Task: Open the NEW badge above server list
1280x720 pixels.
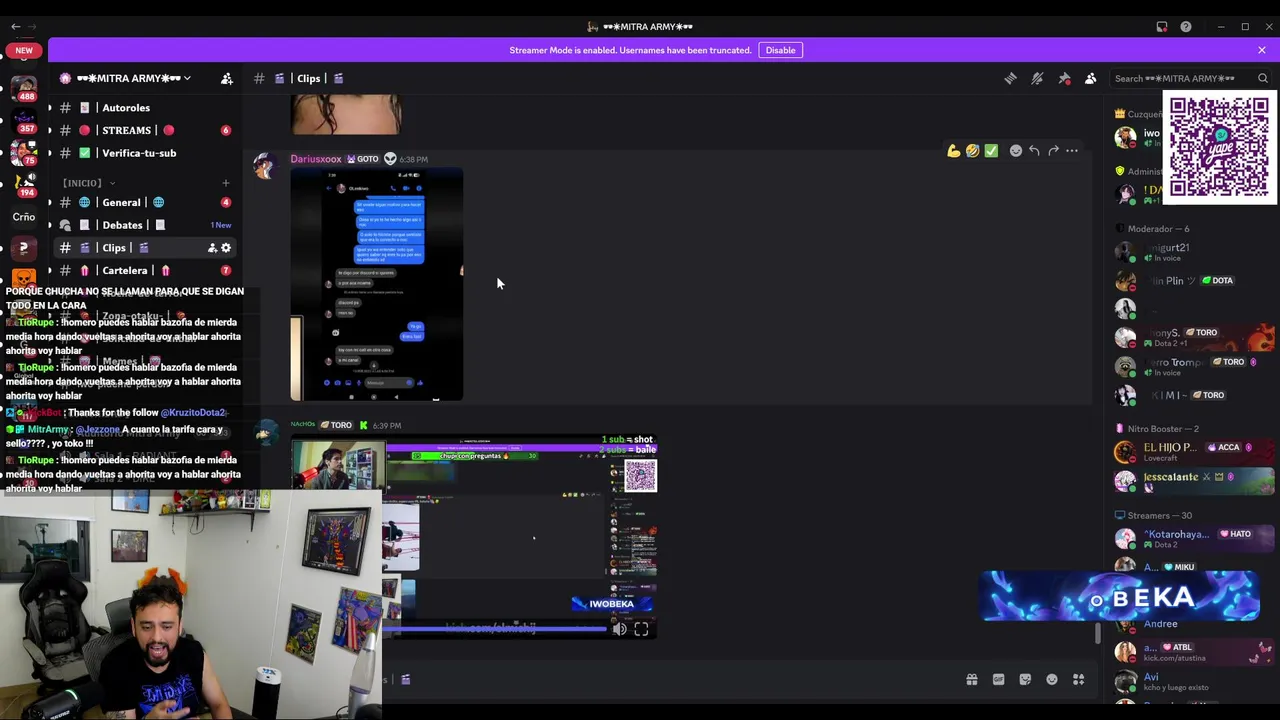Action: (x=24, y=50)
